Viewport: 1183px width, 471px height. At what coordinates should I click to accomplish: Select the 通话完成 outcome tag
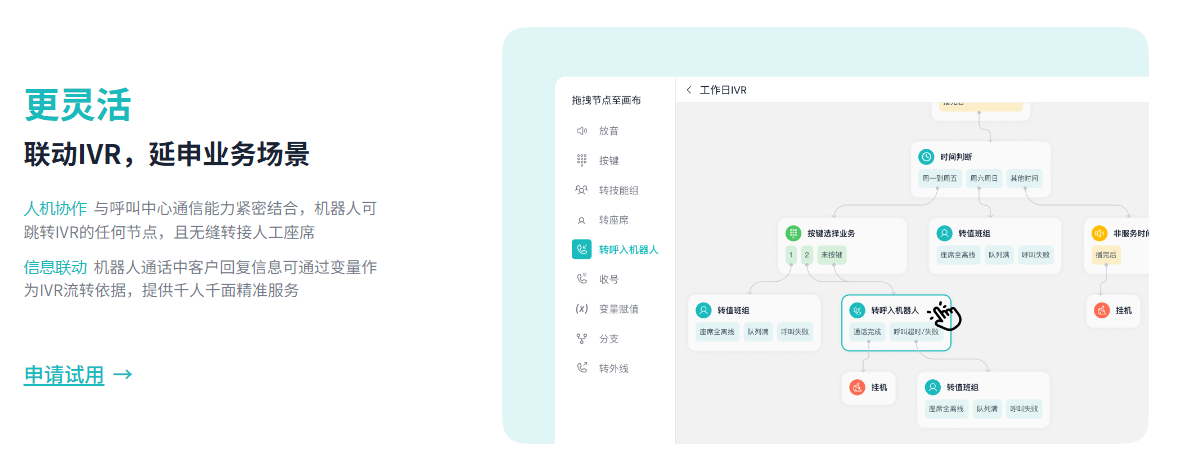(x=866, y=333)
